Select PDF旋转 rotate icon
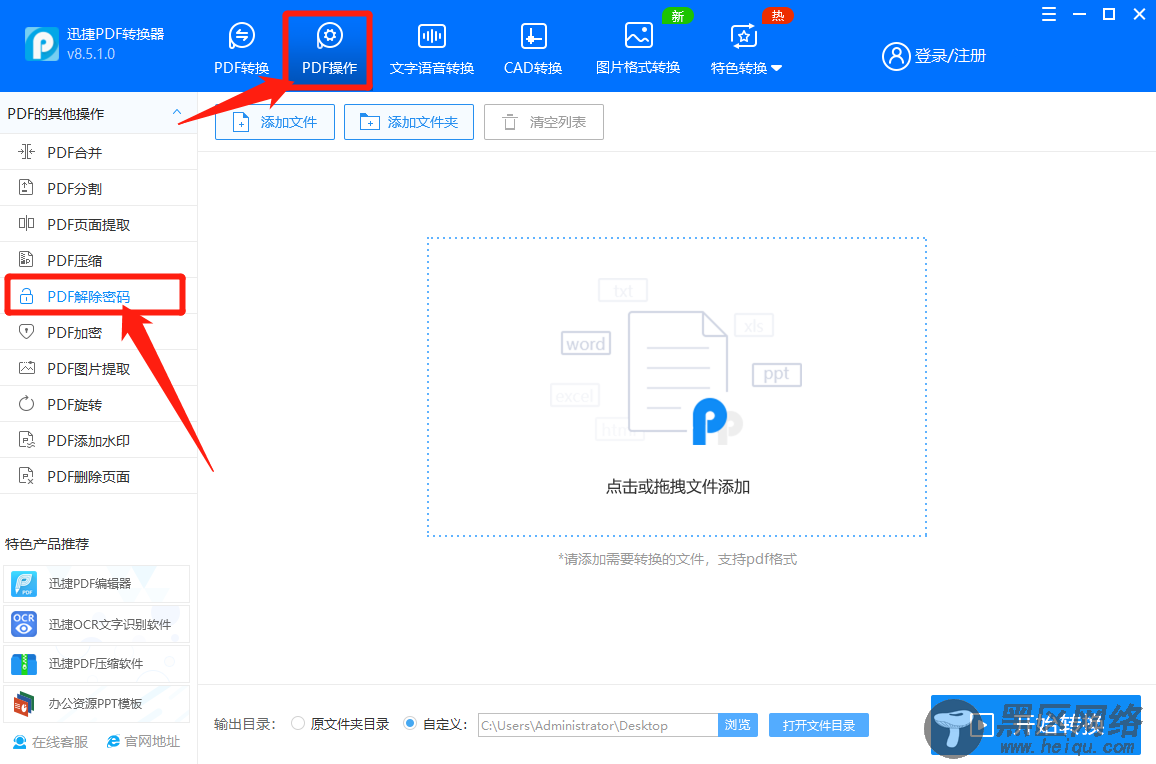The image size is (1156, 764). pyautogui.click(x=27, y=404)
